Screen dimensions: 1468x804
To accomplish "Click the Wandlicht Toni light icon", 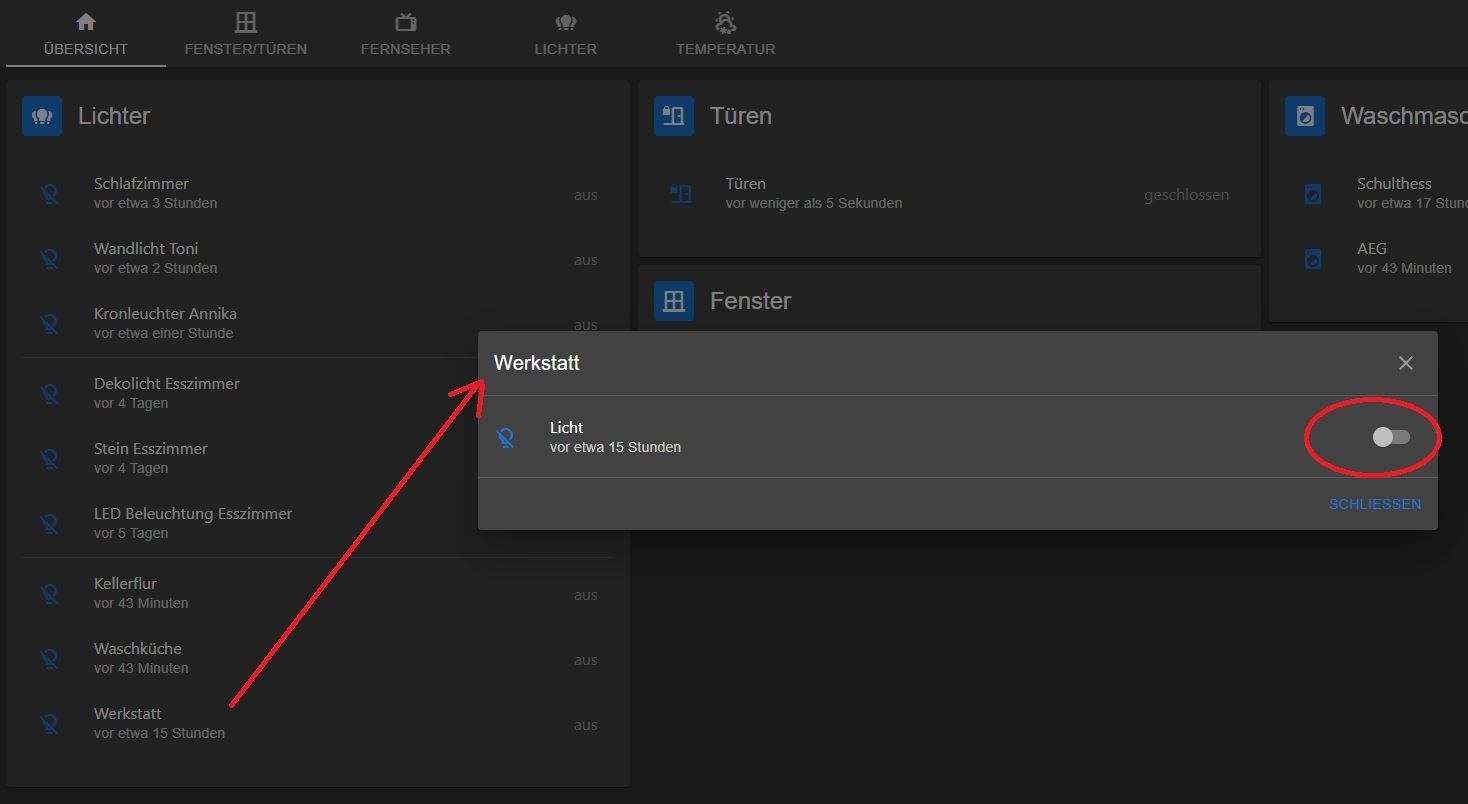I will click(x=49, y=259).
